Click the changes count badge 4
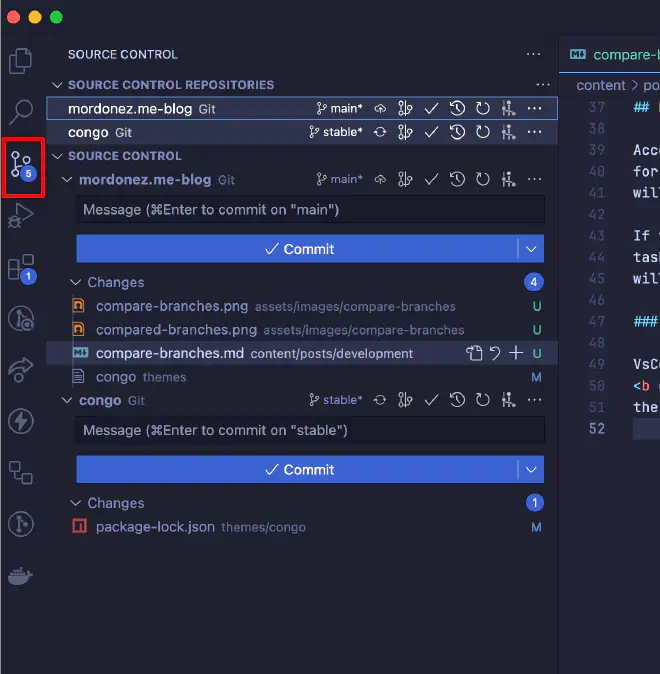Screen dimensions: 660x674 534,282
